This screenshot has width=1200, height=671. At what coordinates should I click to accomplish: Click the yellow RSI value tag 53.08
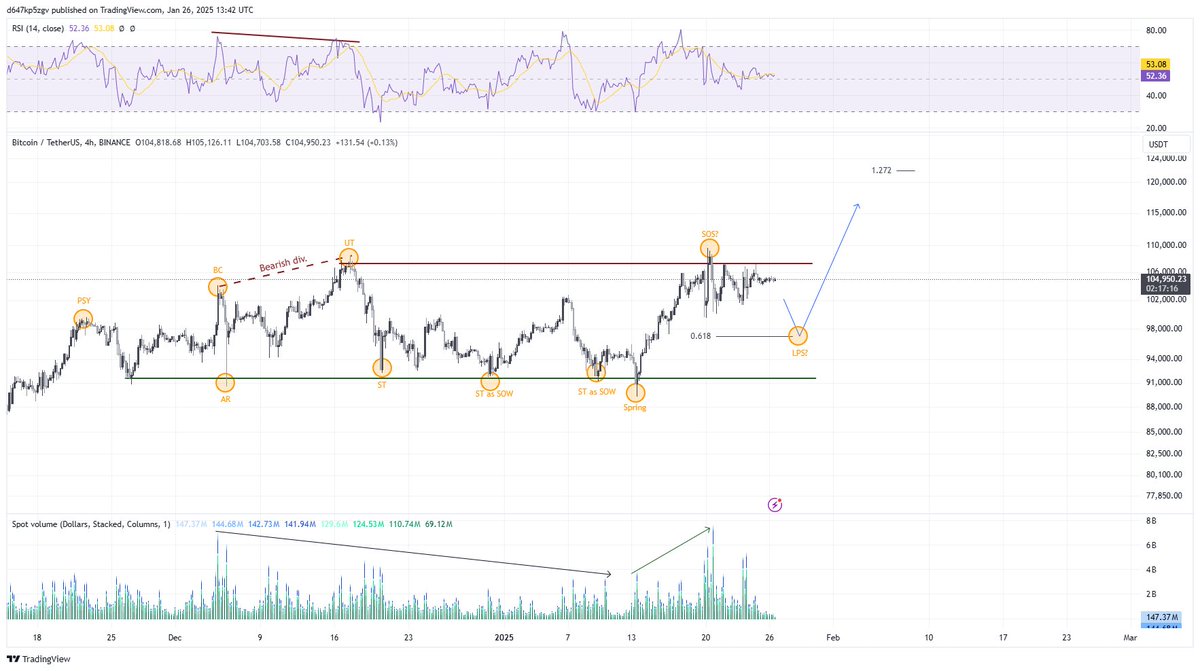[x=1156, y=63]
